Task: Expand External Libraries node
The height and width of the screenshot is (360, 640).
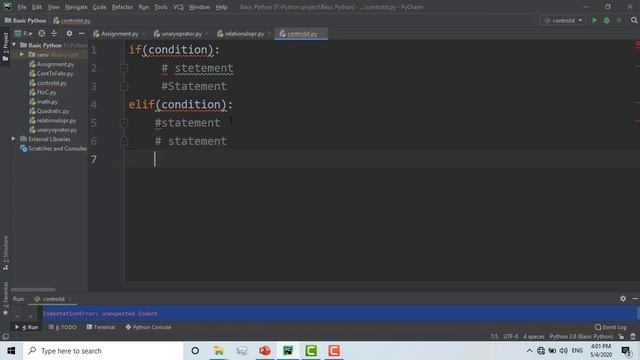Action: tap(13, 139)
